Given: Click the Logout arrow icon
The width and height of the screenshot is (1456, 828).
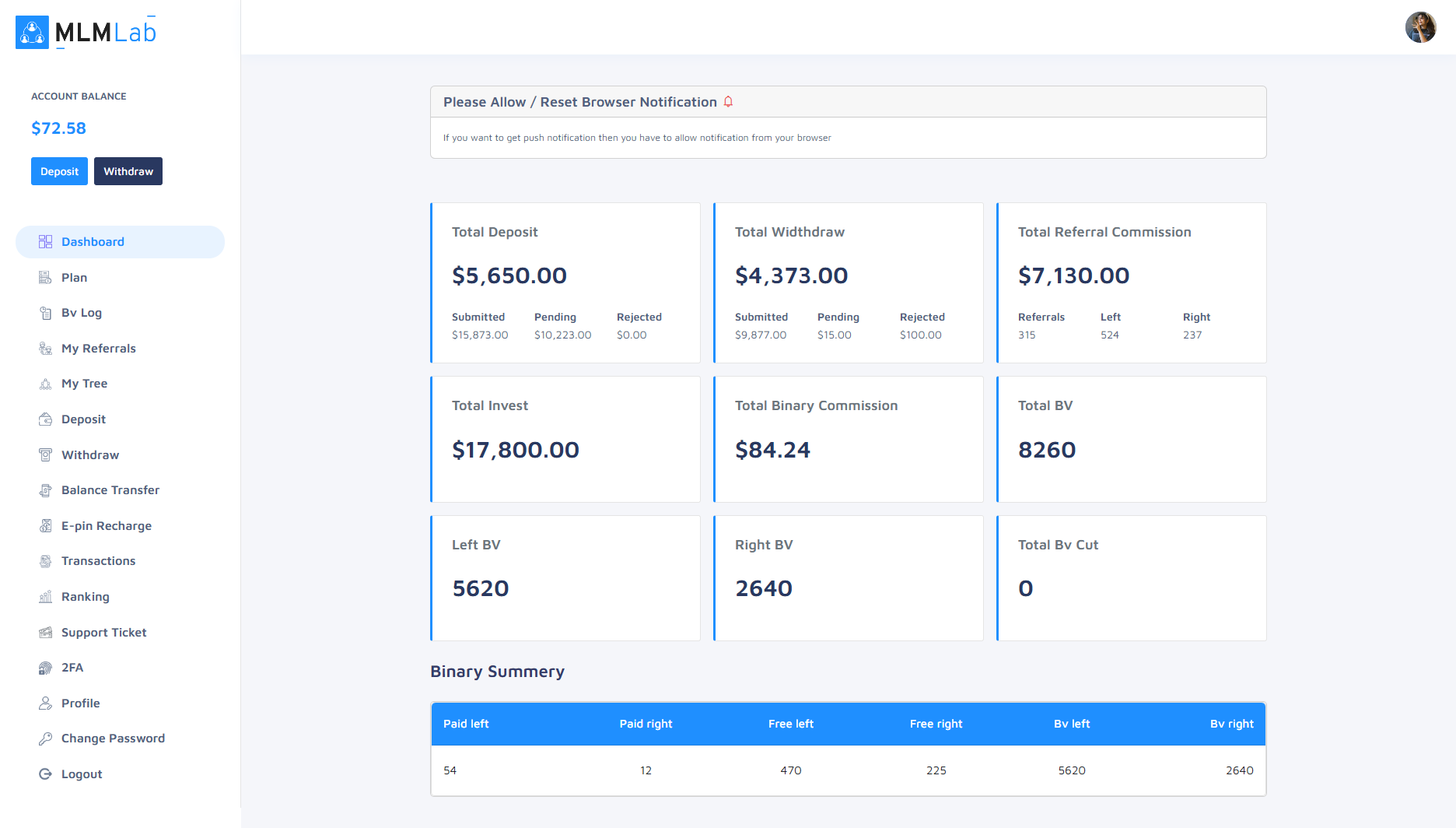Looking at the screenshot, I should 45,774.
